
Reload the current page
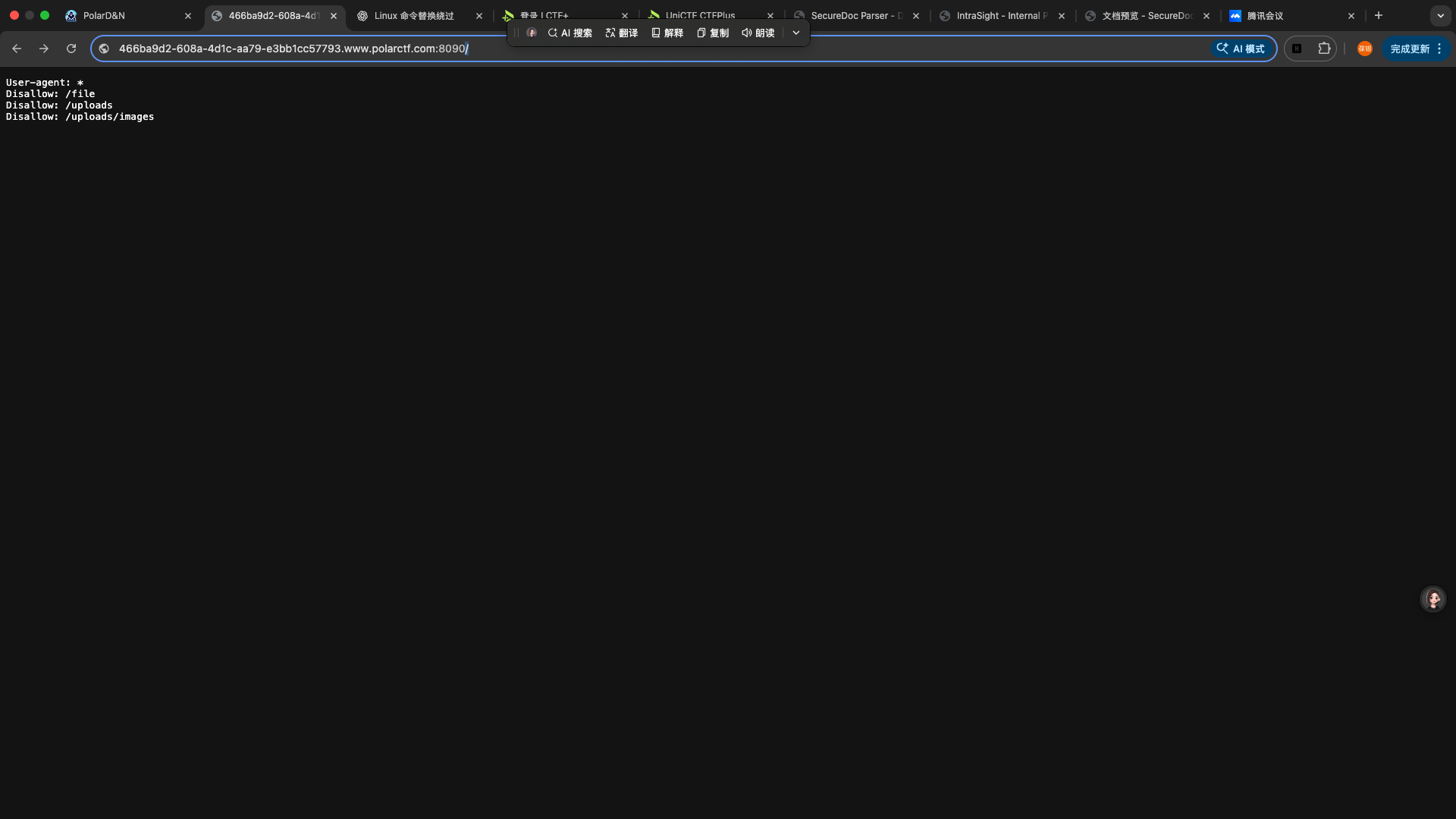71,49
